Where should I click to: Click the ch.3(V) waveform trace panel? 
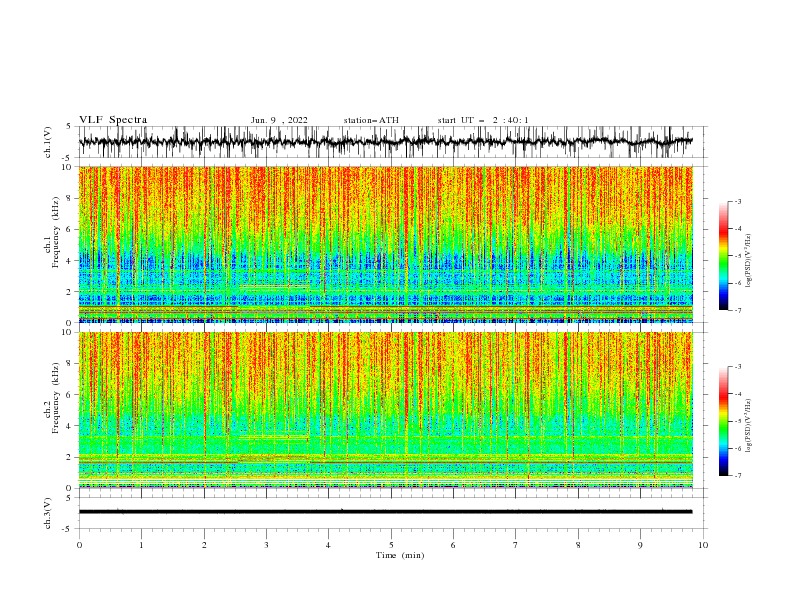[393, 513]
